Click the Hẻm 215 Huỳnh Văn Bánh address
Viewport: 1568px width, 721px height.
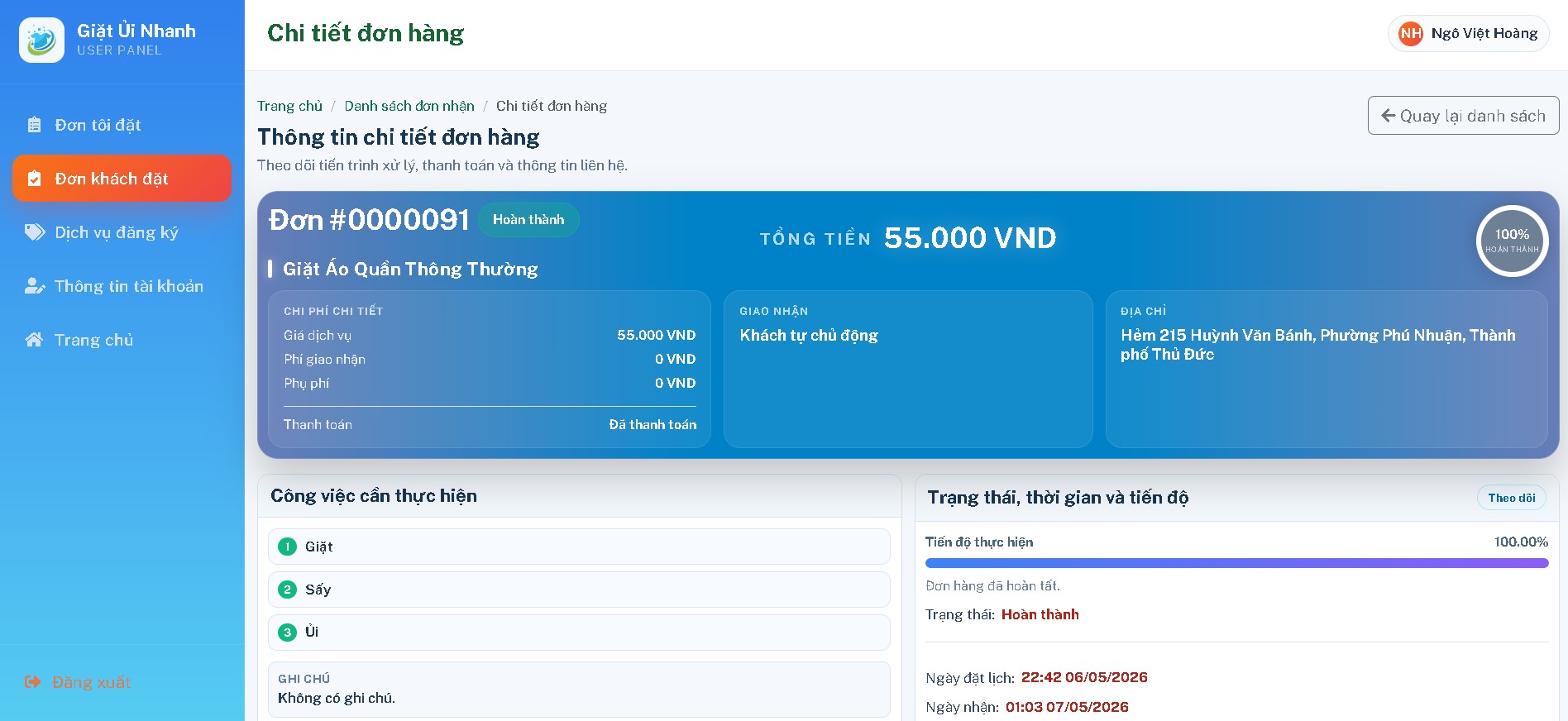(1318, 345)
